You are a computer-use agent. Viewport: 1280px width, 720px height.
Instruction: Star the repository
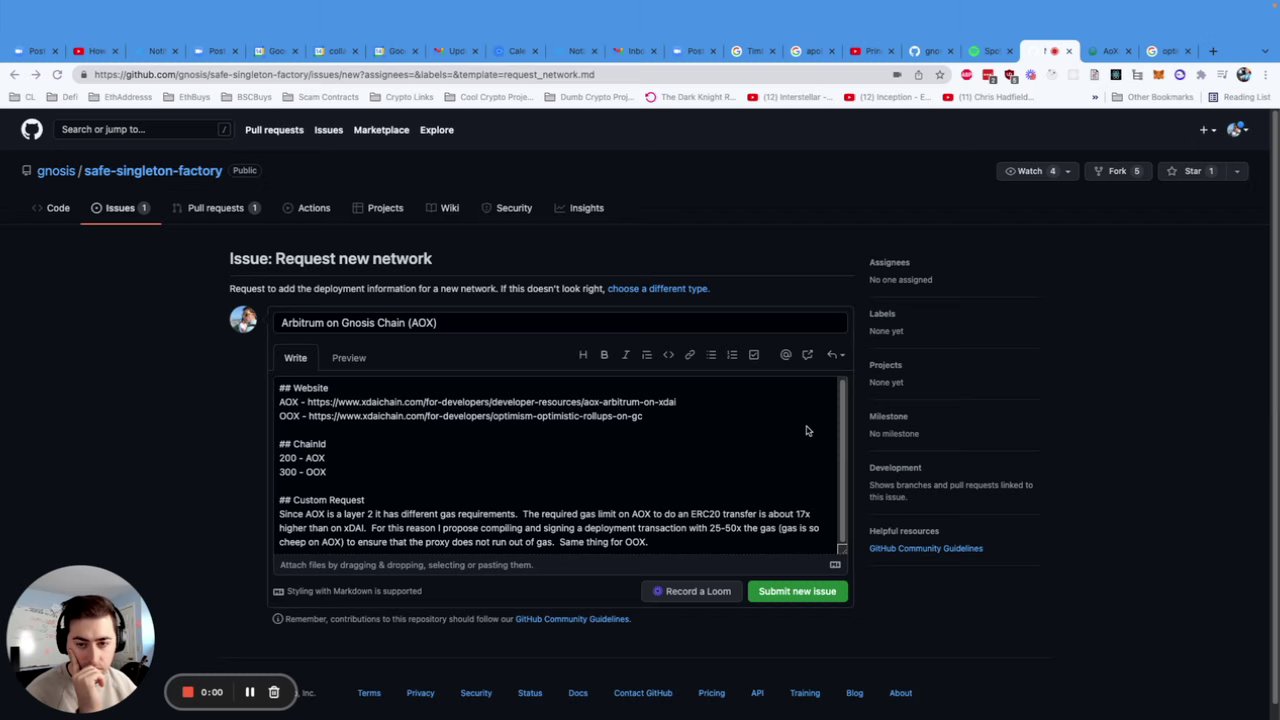tap(1192, 171)
